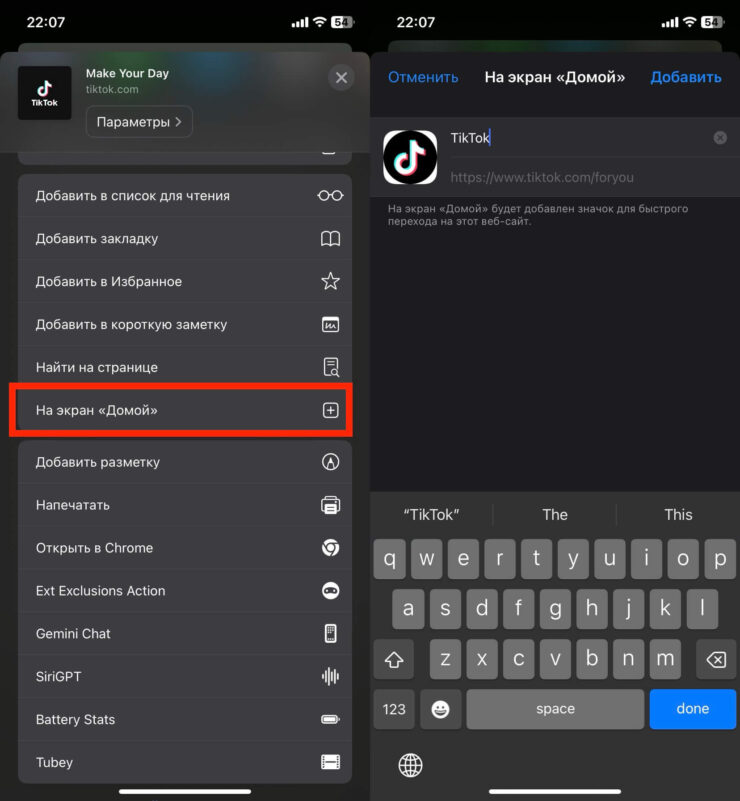
Task: Tap the find-on-page magnifier document icon
Action: click(x=330, y=367)
